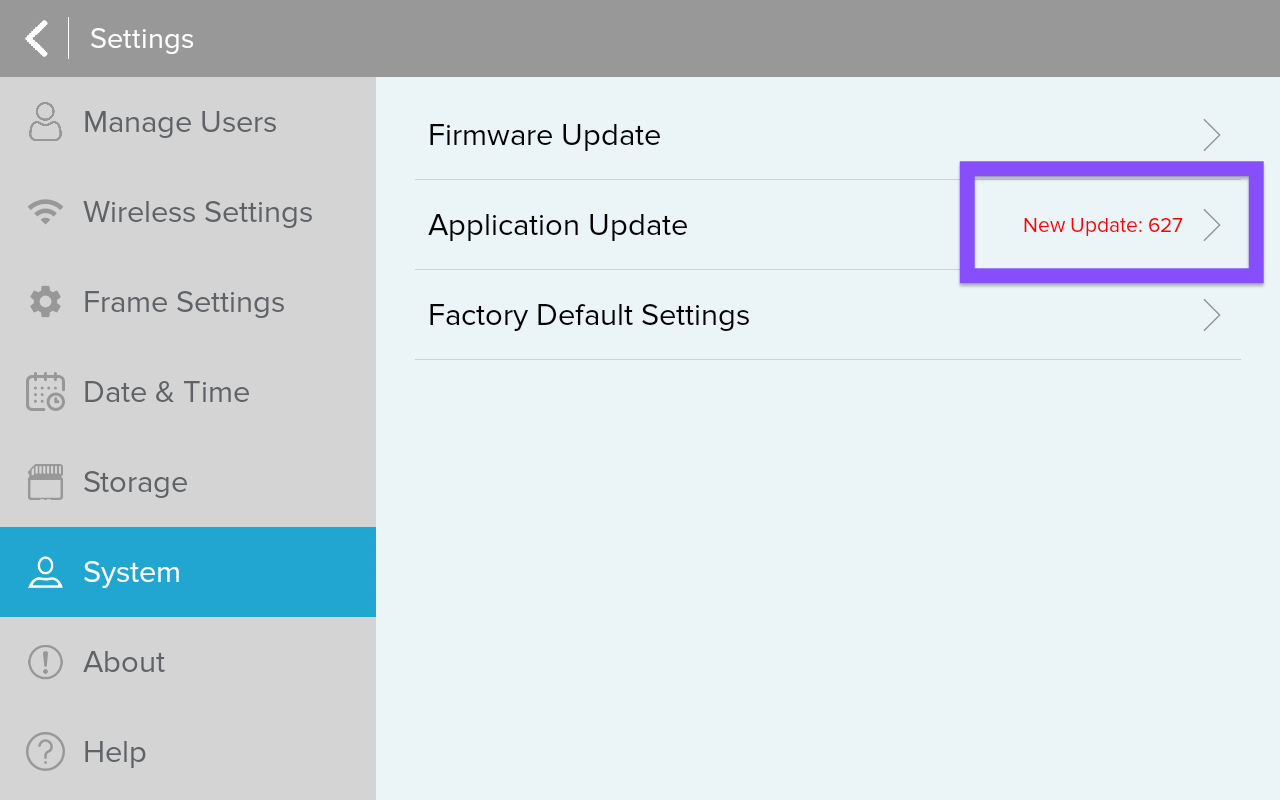1280x800 pixels.
Task: Expand the Firmware Update chevron
Action: (1211, 135)
